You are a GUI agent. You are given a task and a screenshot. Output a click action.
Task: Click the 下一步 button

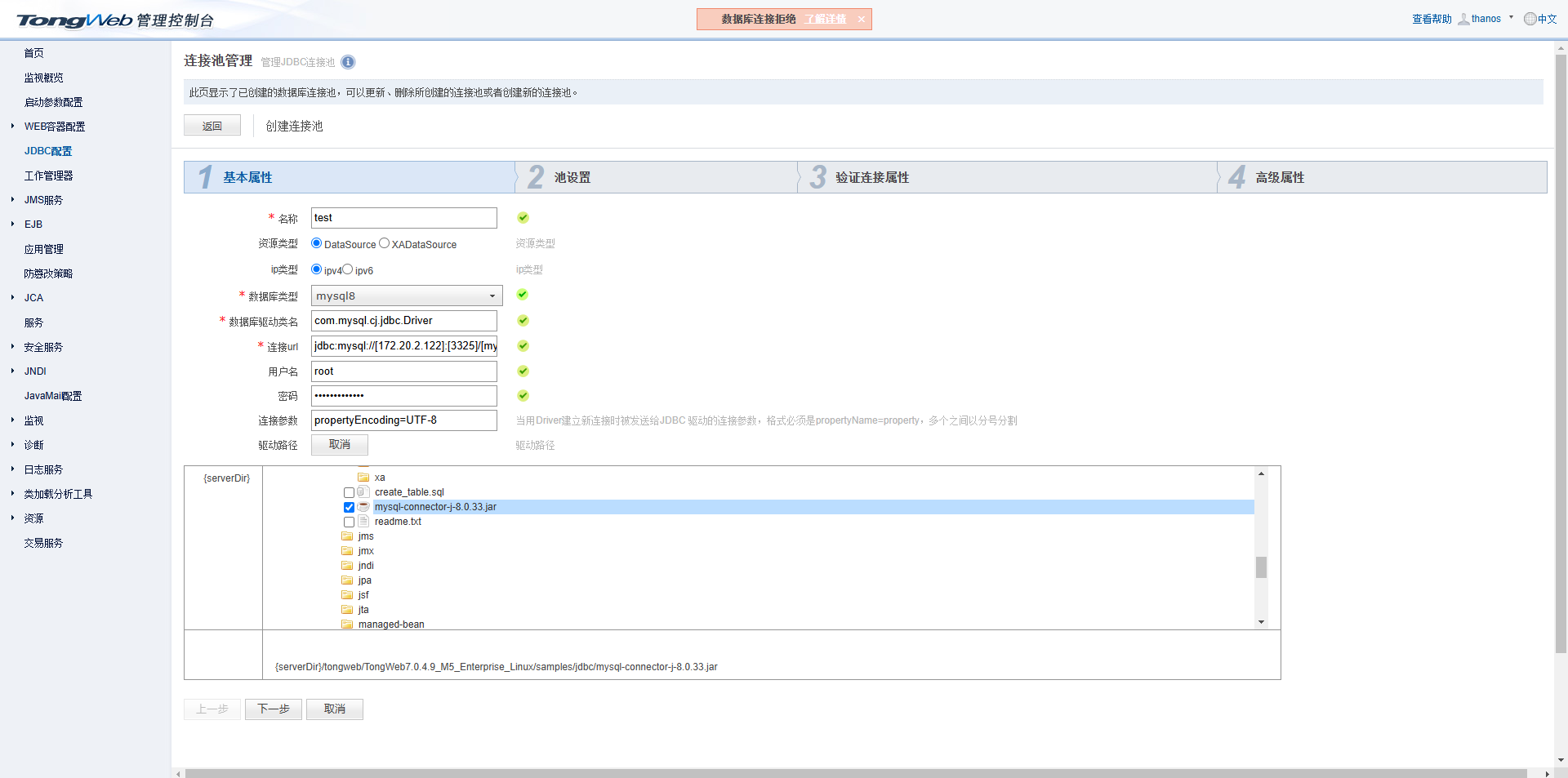click(x=274, y=709)
